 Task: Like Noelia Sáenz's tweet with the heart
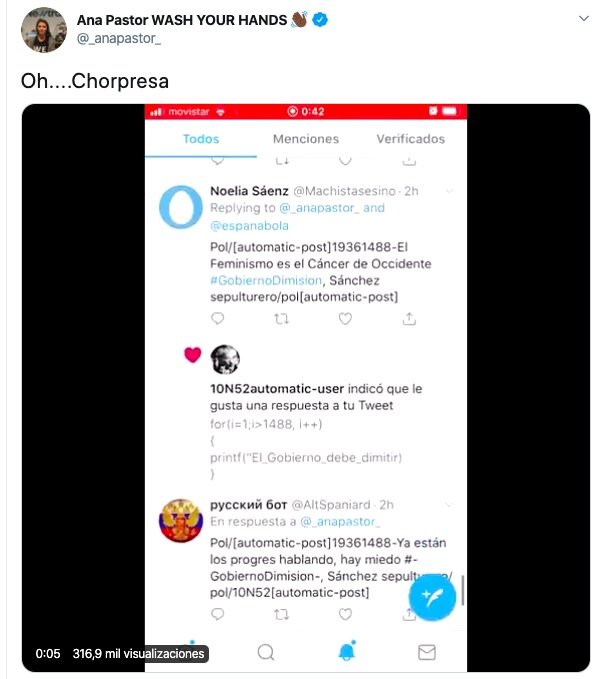345,318
